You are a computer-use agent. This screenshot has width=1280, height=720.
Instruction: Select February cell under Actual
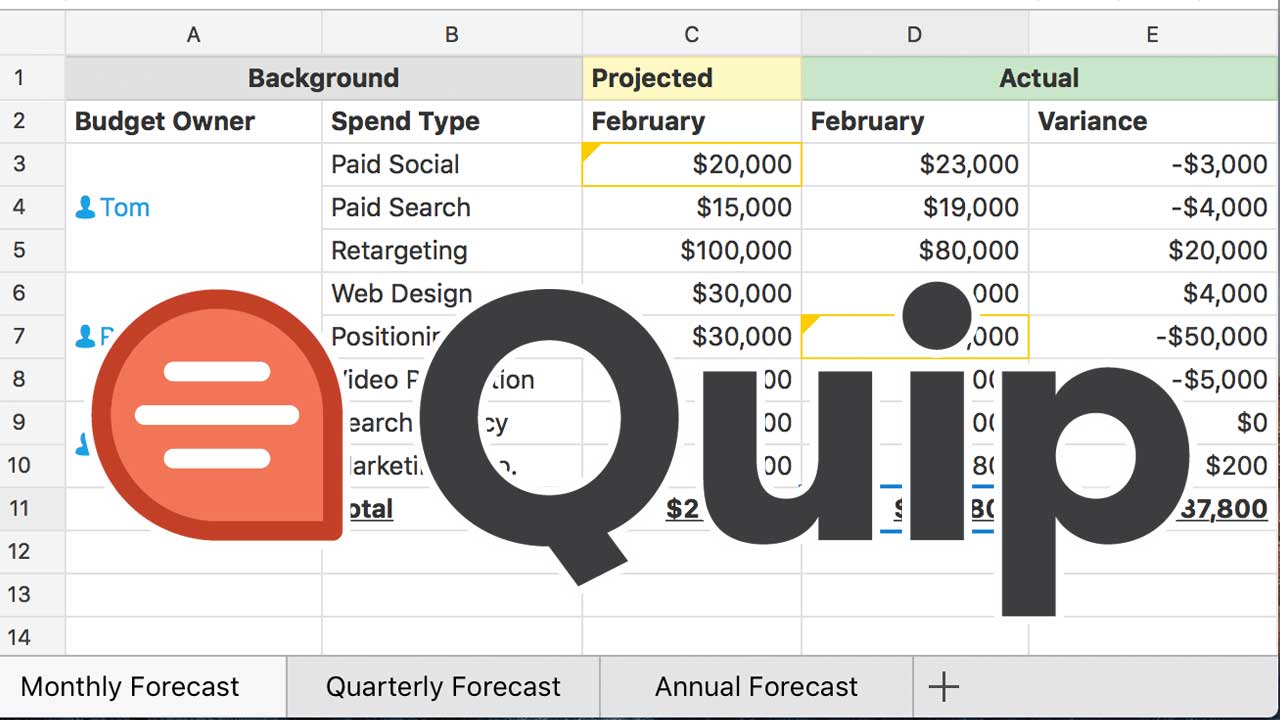[x=915, y=121]
